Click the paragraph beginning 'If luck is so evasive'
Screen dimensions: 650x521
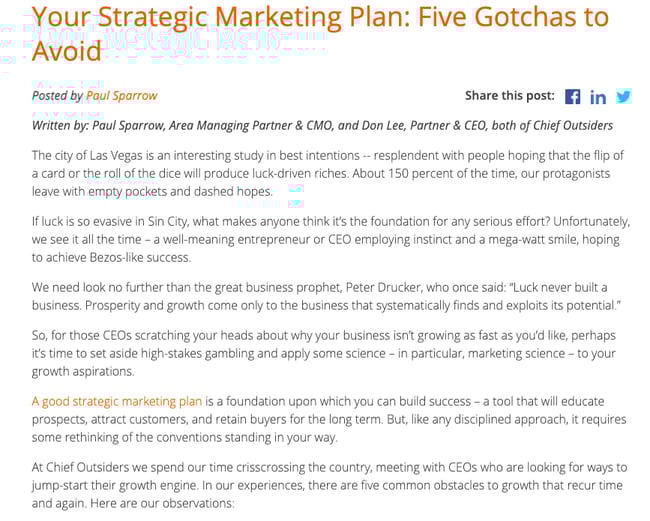330,239
